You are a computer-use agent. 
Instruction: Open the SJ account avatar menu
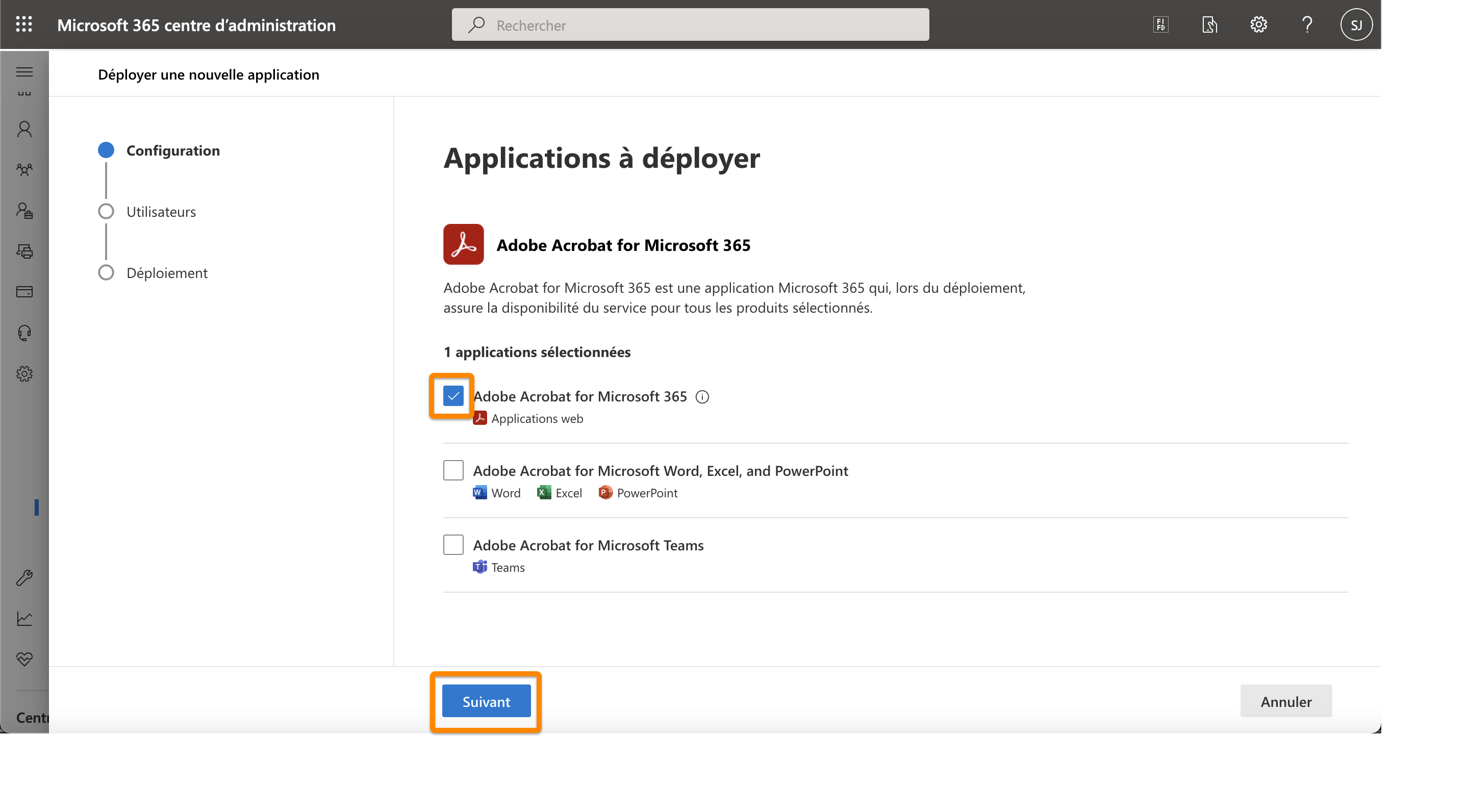tap(1357, 24)
